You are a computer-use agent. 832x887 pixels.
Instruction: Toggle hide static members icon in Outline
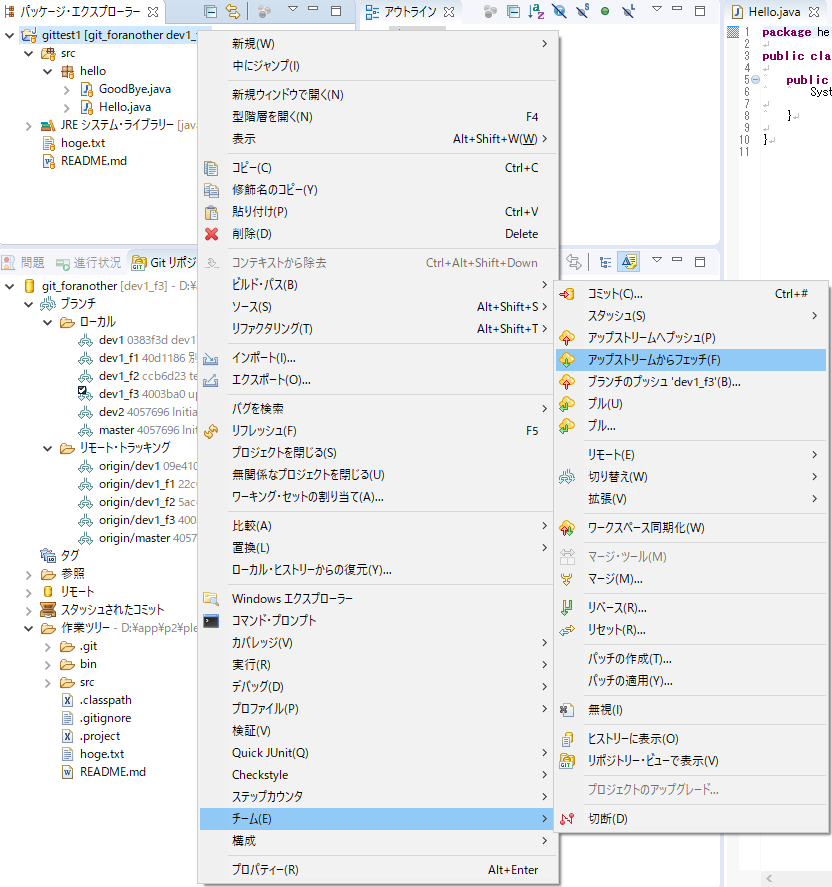pyautogui.click(x=582, y=11)
